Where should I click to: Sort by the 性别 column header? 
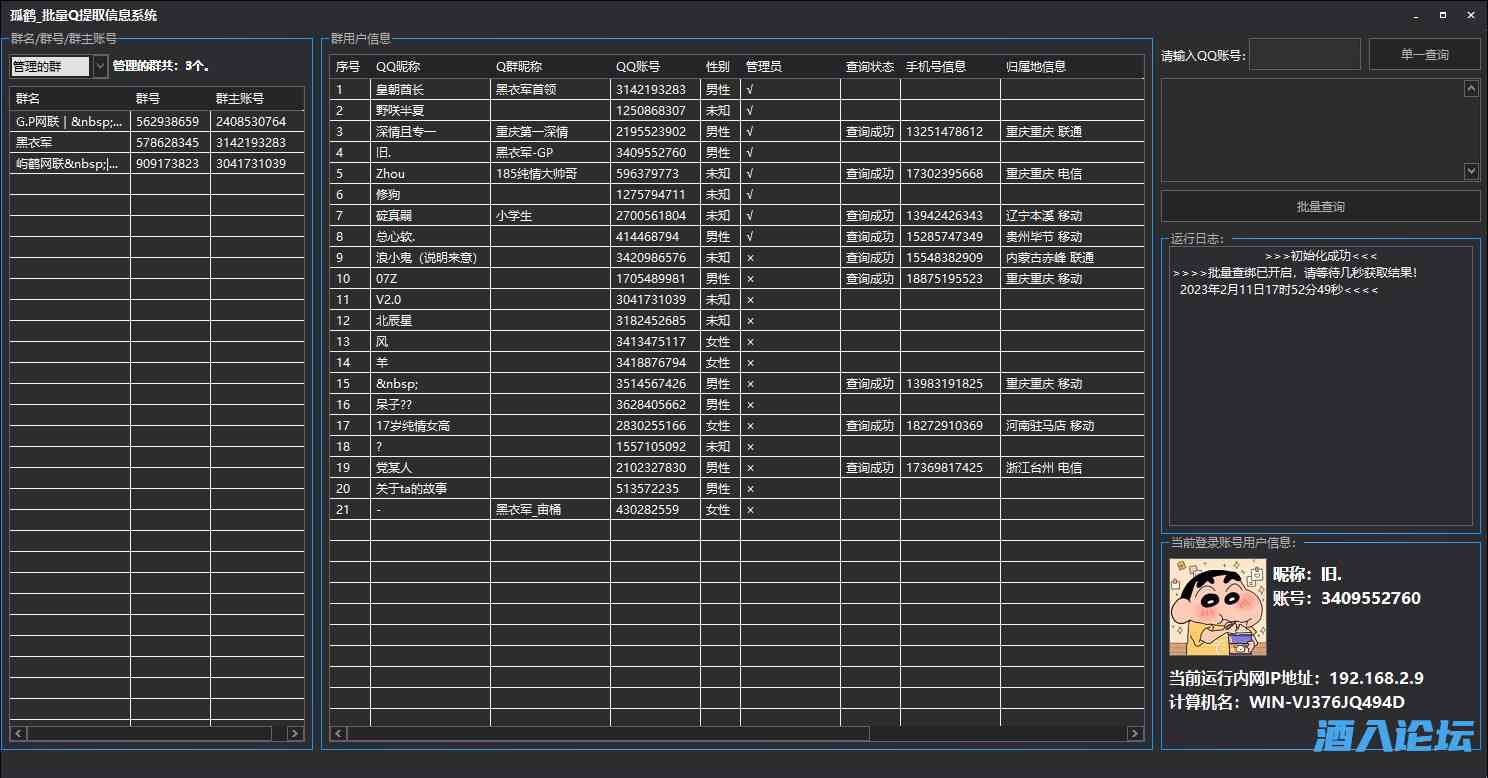pyautogui.click(x=718, y=67)
